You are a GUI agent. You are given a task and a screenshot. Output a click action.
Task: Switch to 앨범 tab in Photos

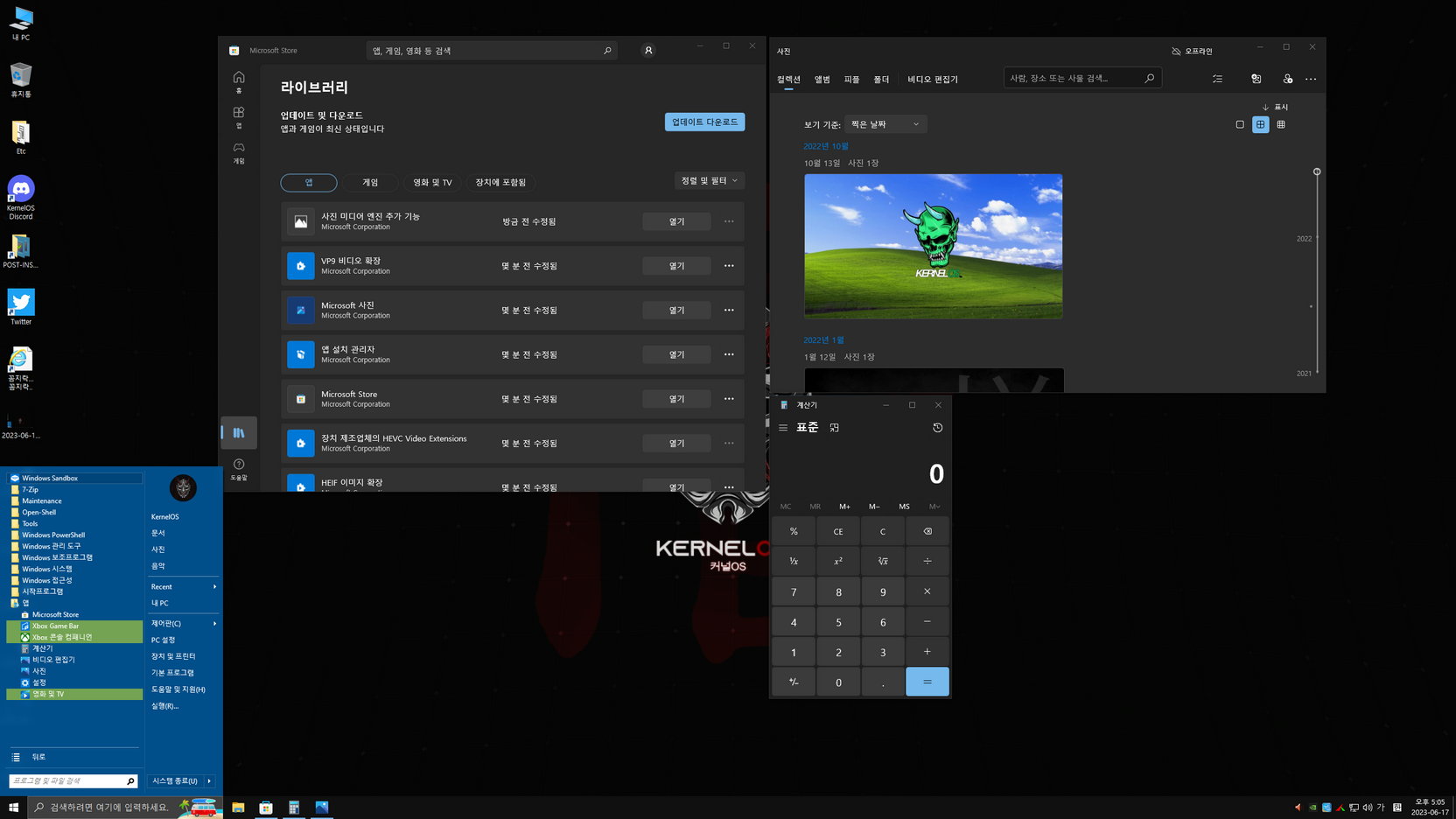pyautogui.click(x=822, y=80)
